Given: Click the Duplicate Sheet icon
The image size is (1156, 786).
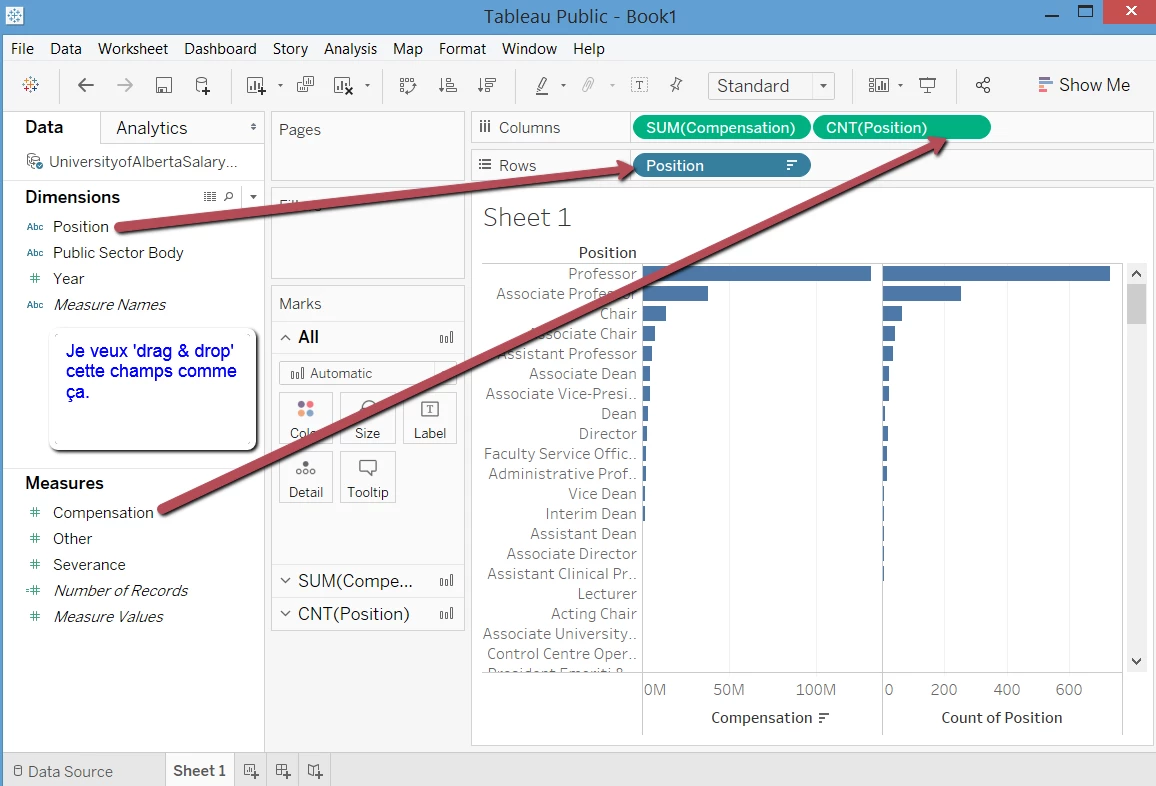Looking at the screenshot, I should point(305,85).
